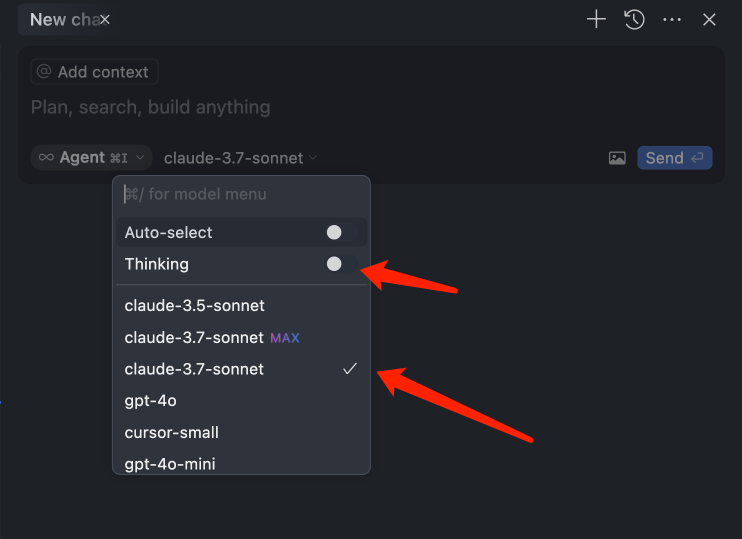Close the New chat tab

point(105,20)
